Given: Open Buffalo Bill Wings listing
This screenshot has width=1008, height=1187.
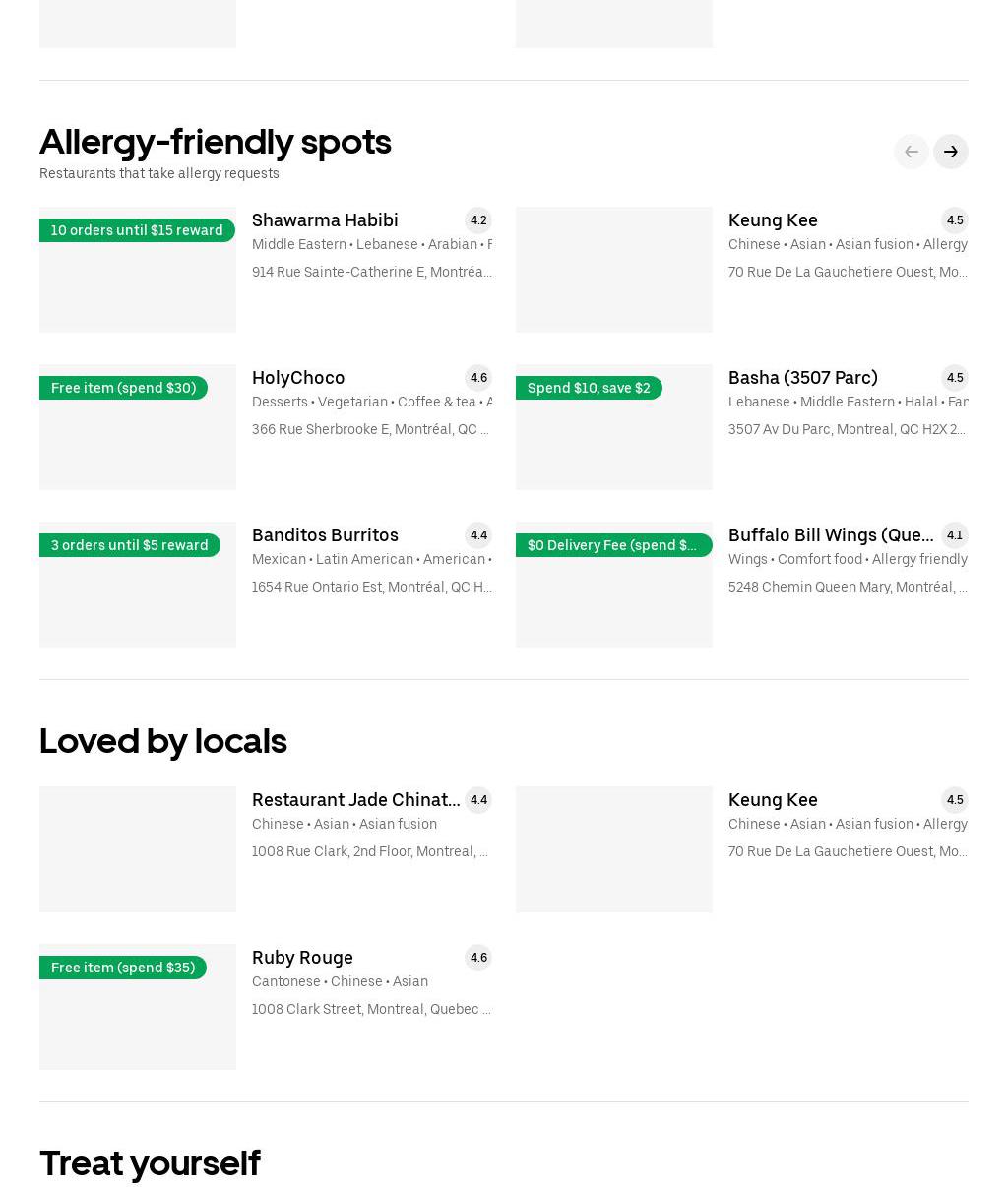Looking at the screenshot, I should click(x=831, y=535).
